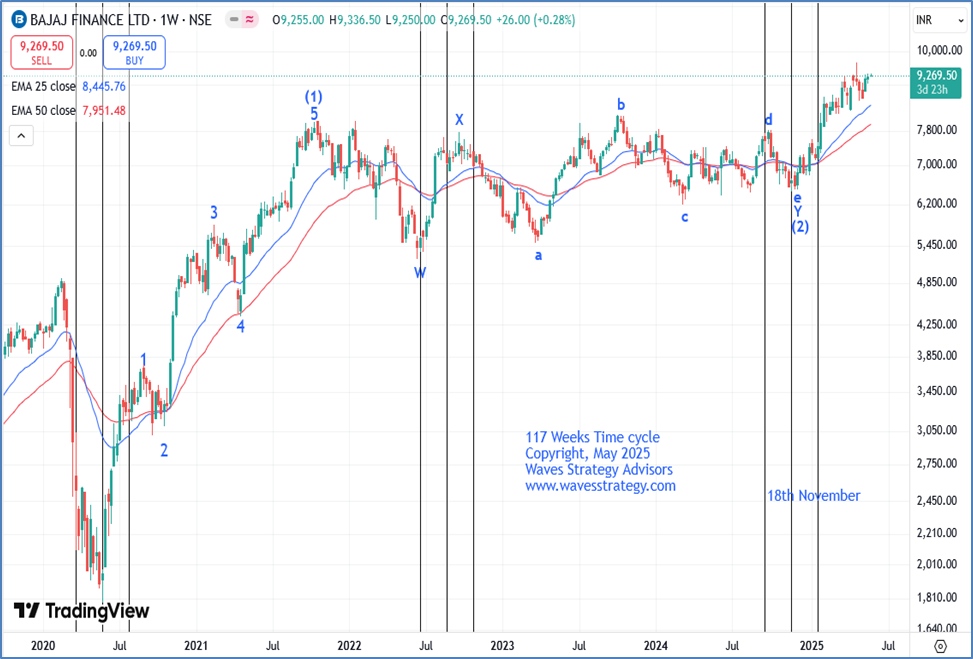Click the 0.00 spread value between Sell and Buy
This screenshot has height=659, width=973.
pyautogui.click(x=88, y=53)
